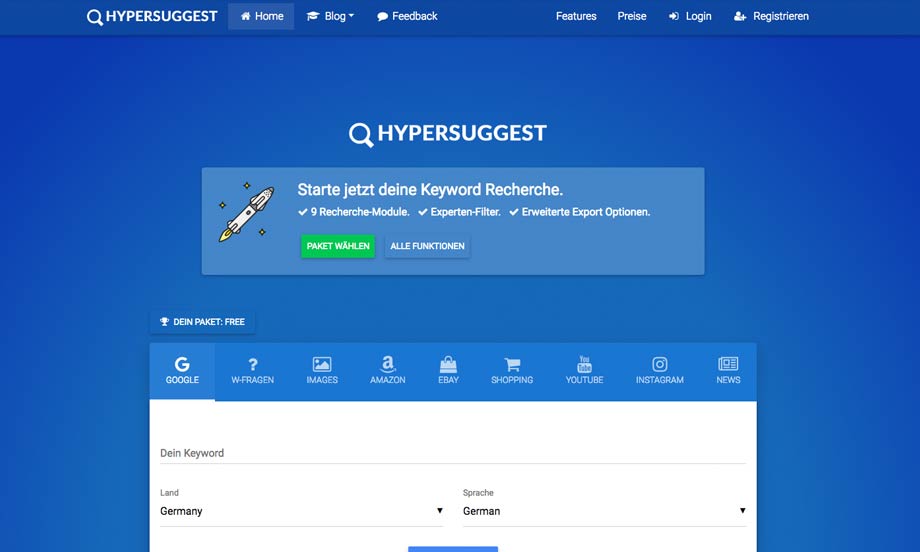Switch to the W-Fragen tab
Viewport: 920px width, 552px height.
click(253, 371)
